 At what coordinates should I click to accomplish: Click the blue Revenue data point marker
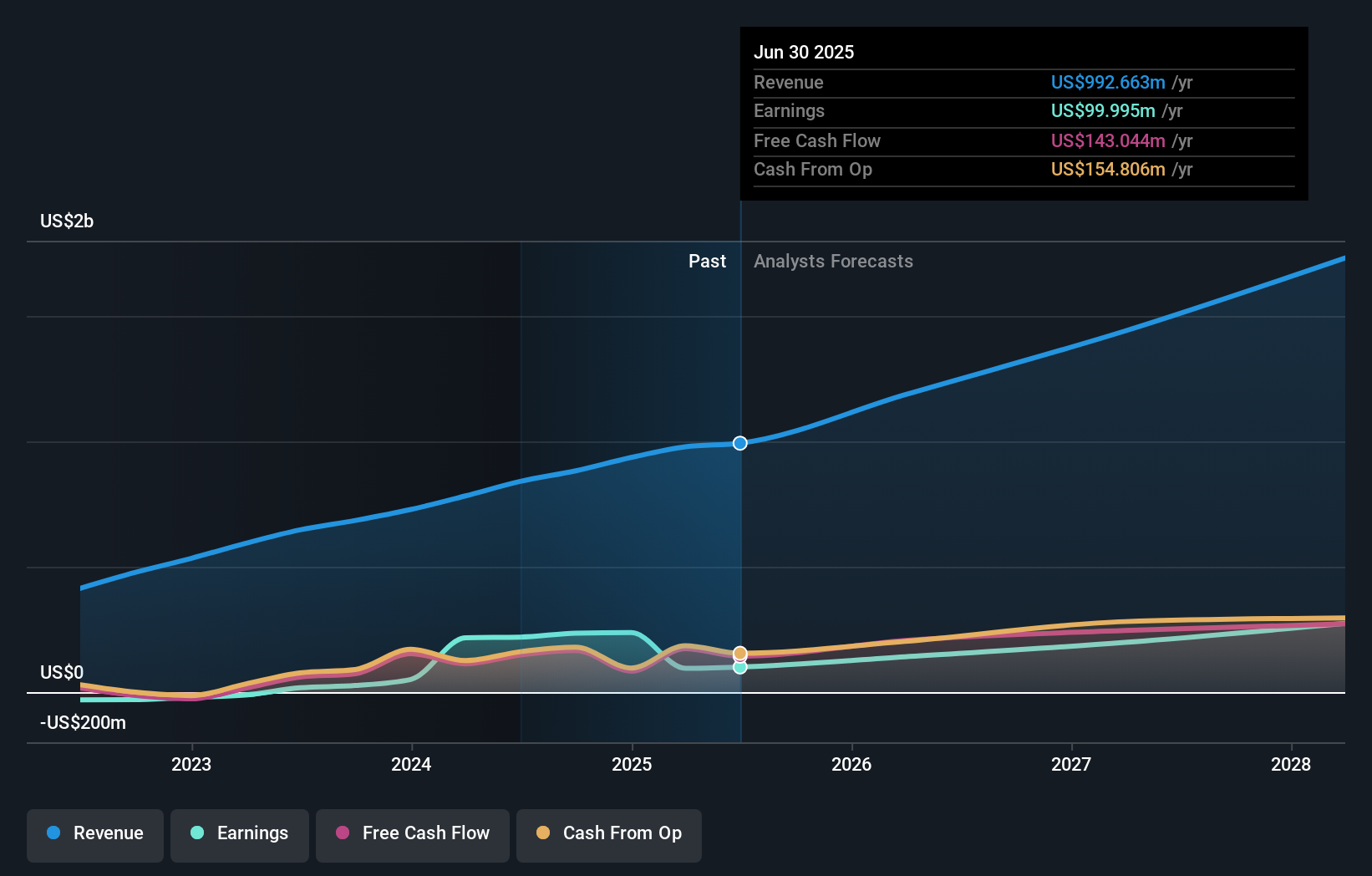point(740,443)
